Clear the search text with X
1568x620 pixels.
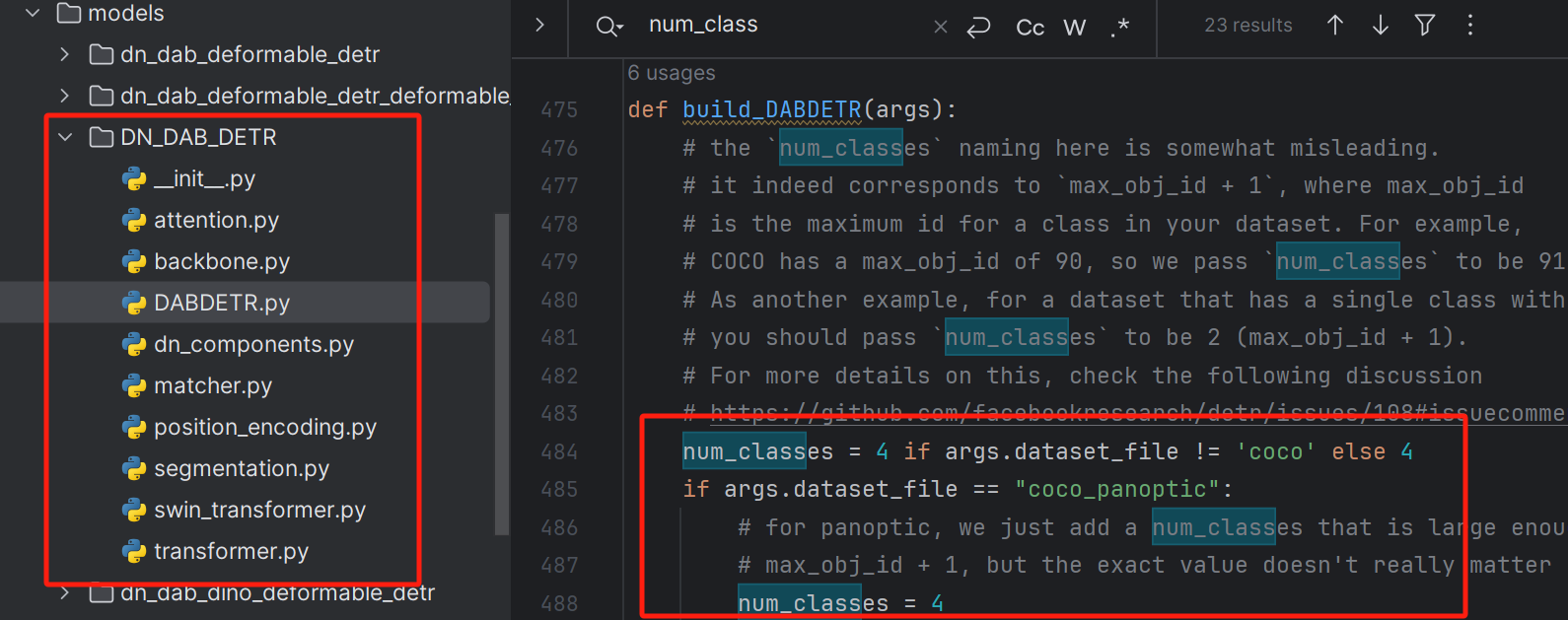(x=941, y=27)
